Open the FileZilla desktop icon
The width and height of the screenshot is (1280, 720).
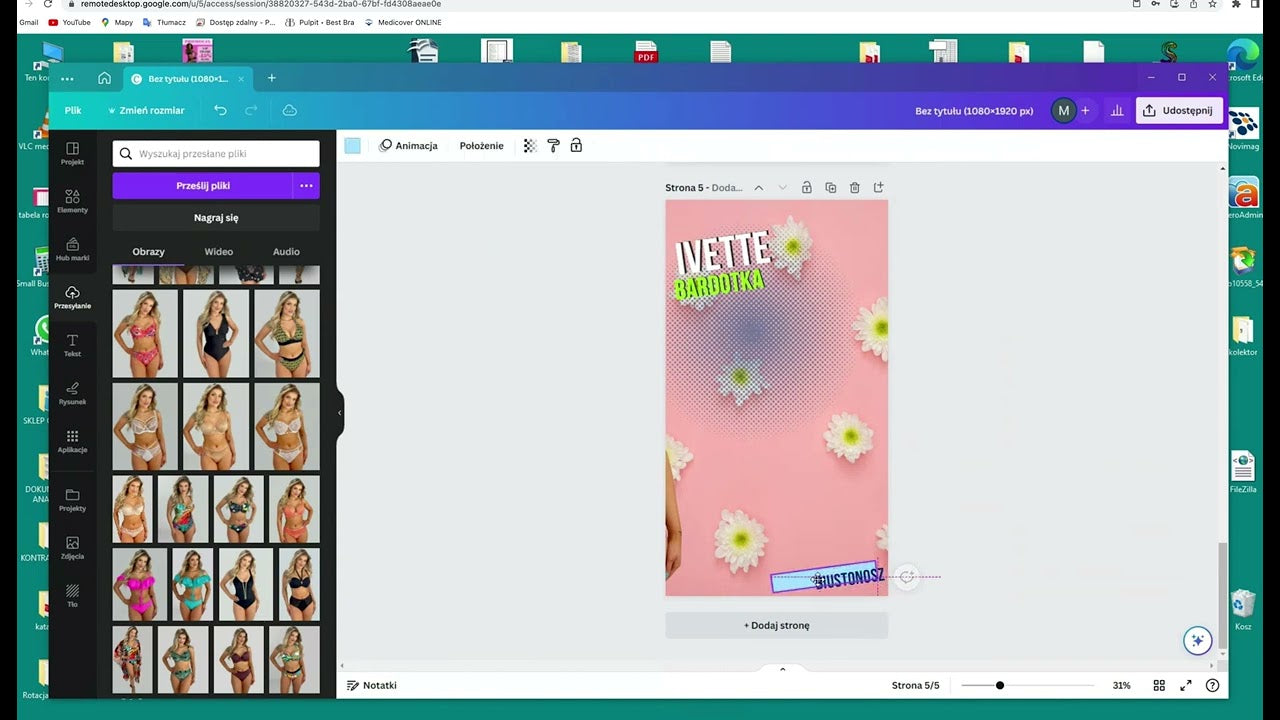1243,473
